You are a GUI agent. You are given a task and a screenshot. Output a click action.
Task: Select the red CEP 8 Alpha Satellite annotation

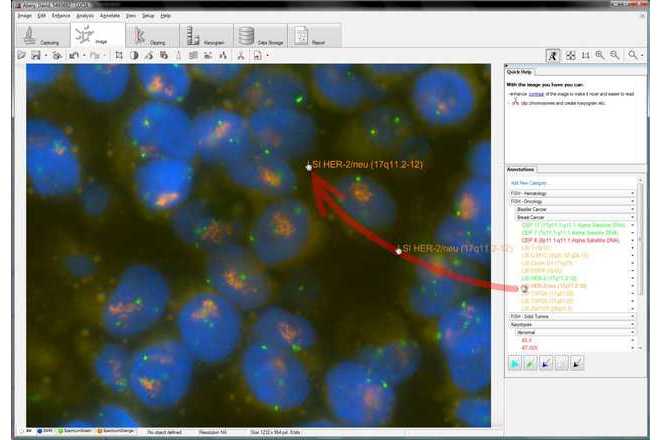[x=570, y=240]
